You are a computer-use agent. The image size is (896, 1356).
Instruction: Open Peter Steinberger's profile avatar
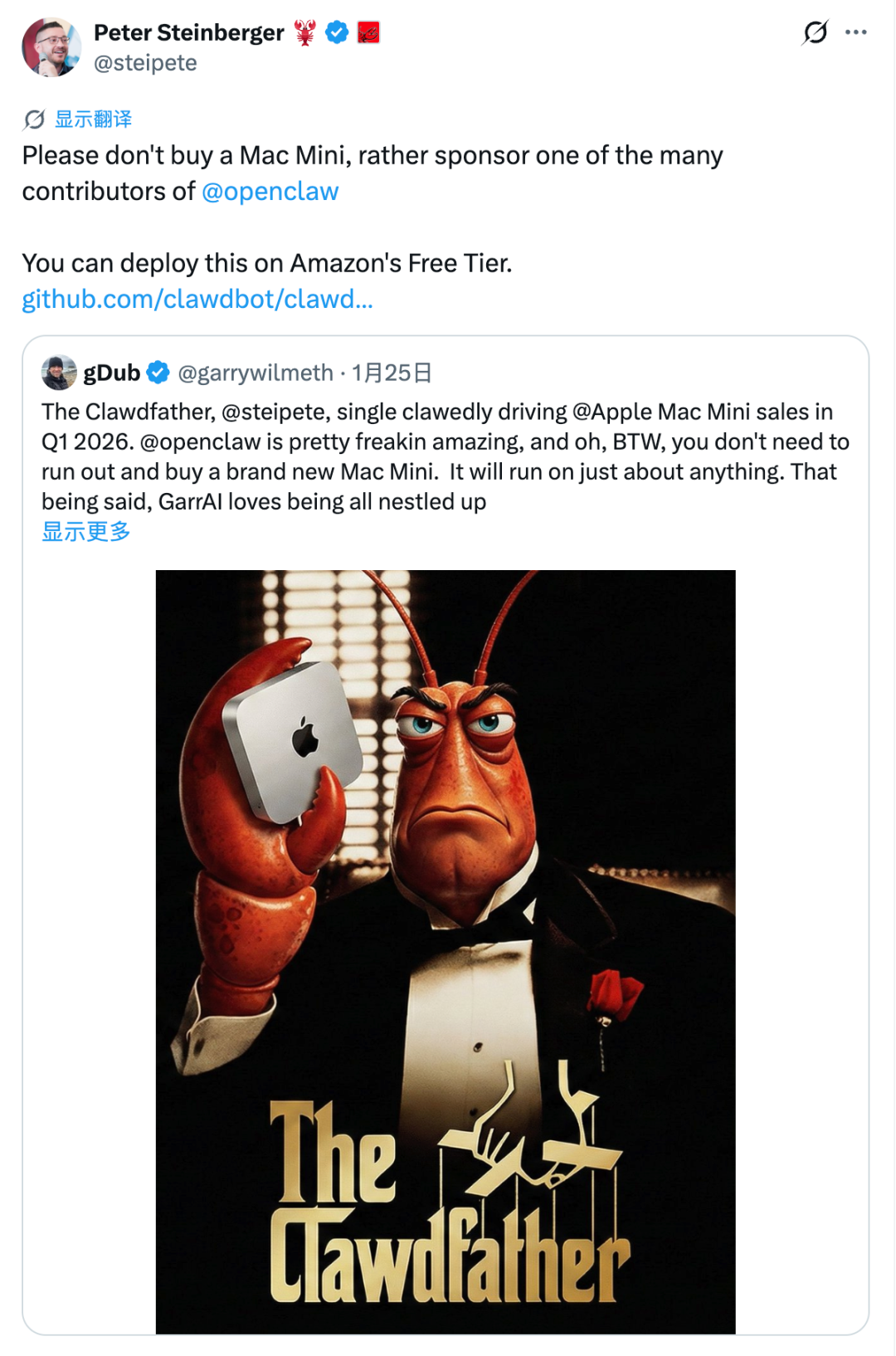(51, 46)
